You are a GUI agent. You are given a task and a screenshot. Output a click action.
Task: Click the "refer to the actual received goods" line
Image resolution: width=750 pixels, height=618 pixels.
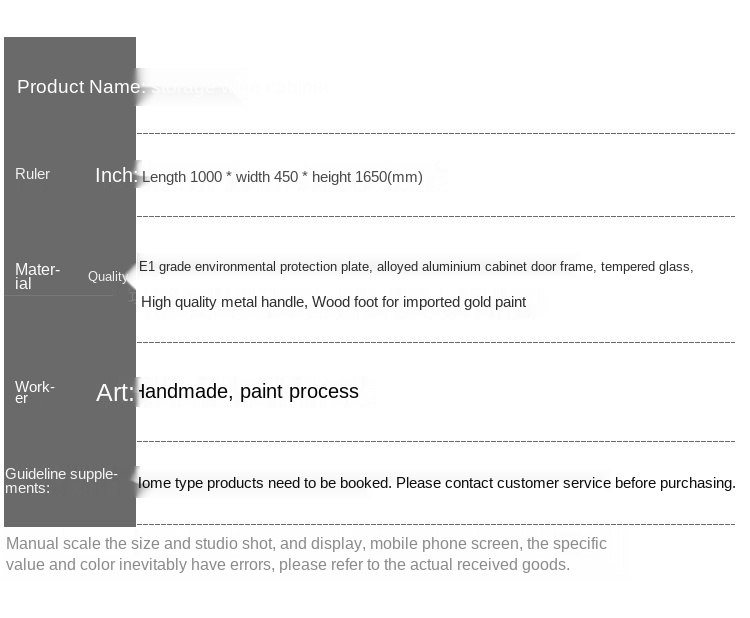pyautogui.click(x=288, y=565)
